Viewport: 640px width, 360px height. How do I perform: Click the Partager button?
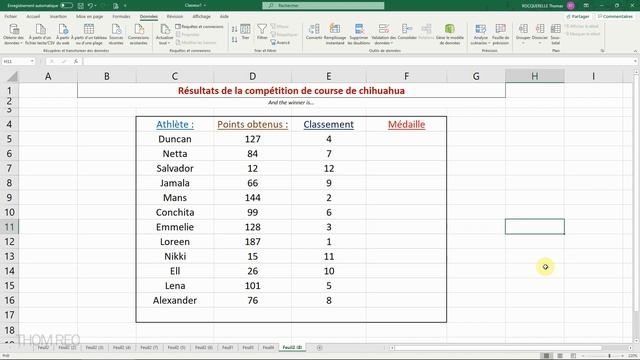578,16
